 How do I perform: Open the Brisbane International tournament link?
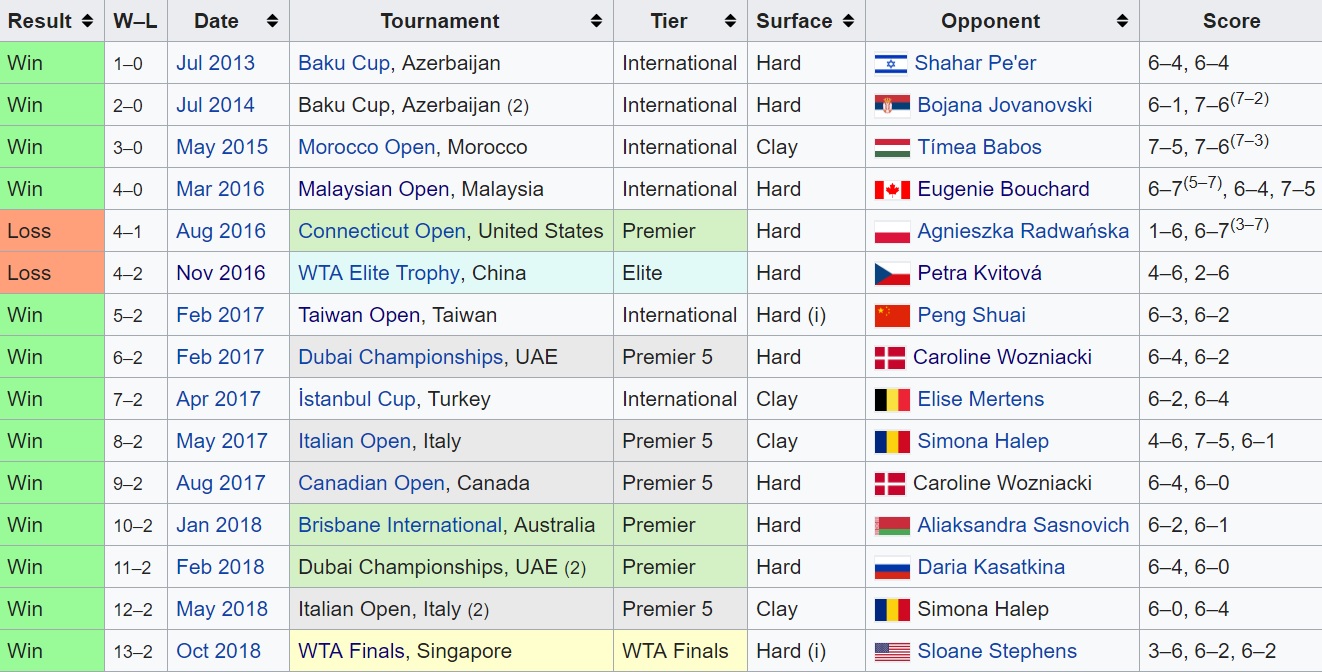pos(400,525)
